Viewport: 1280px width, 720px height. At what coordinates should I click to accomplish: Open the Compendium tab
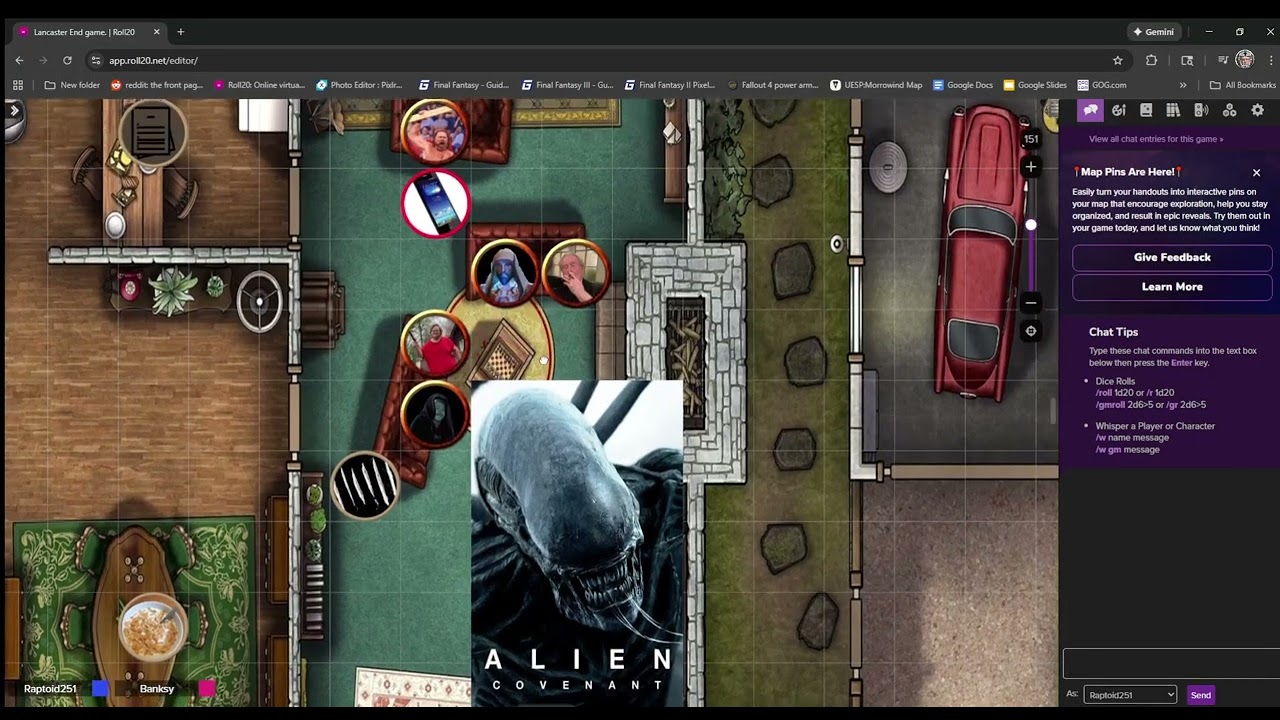tap(1173, 111)
